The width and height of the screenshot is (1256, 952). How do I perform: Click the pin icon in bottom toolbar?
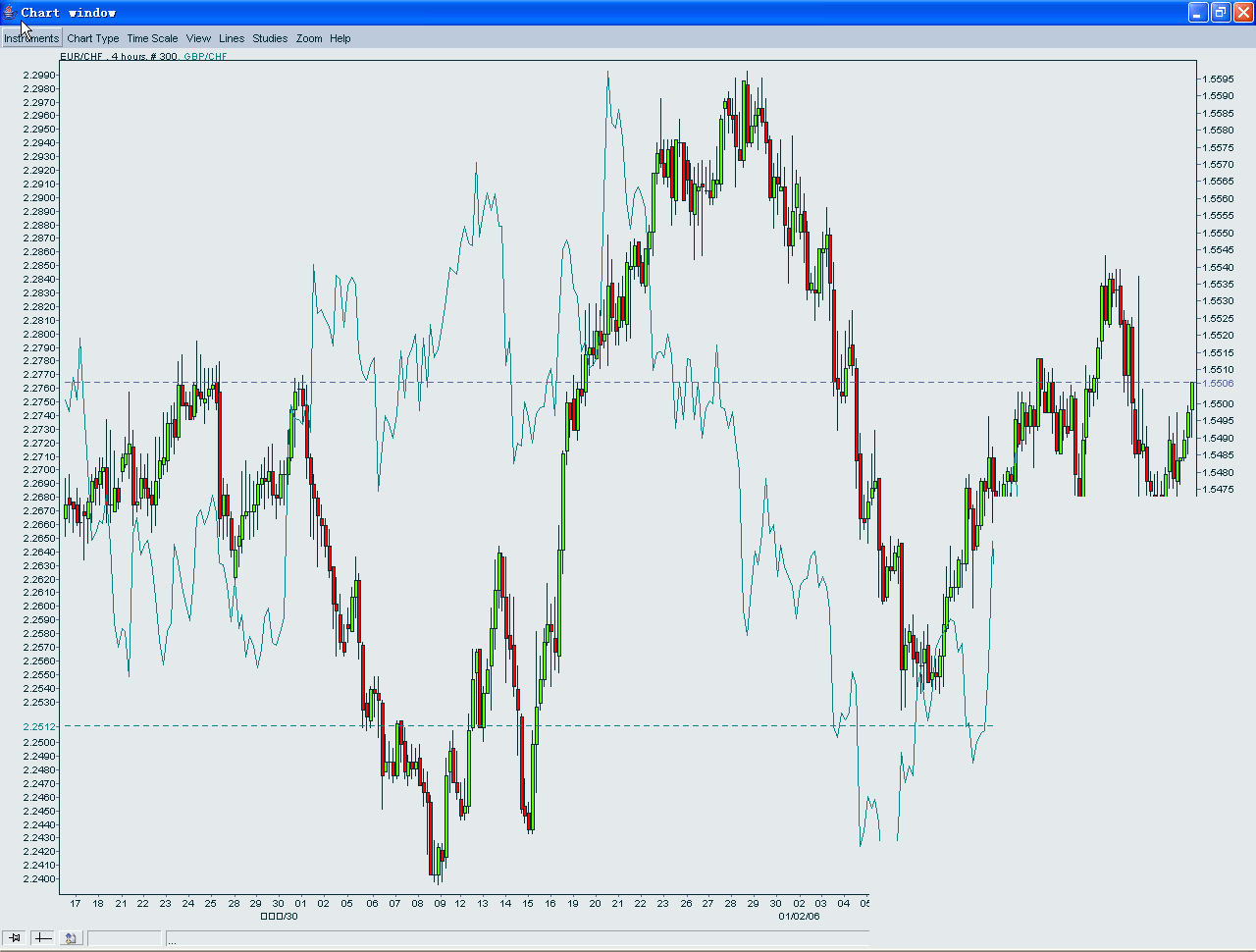(15, 938)
